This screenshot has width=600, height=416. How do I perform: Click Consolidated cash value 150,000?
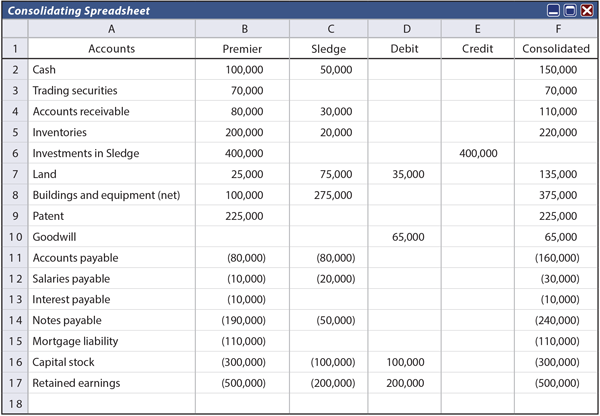point(558,70)
